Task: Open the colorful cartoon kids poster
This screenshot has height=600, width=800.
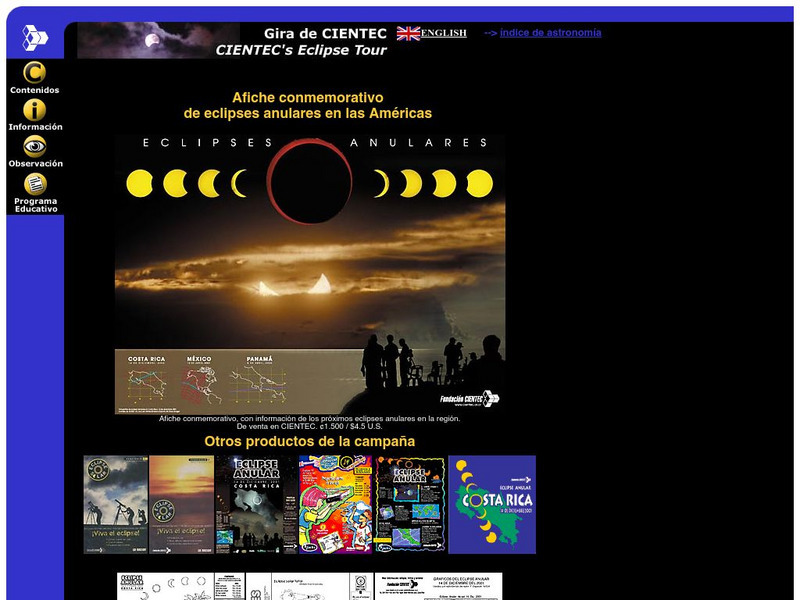Action: coord(336,505)
